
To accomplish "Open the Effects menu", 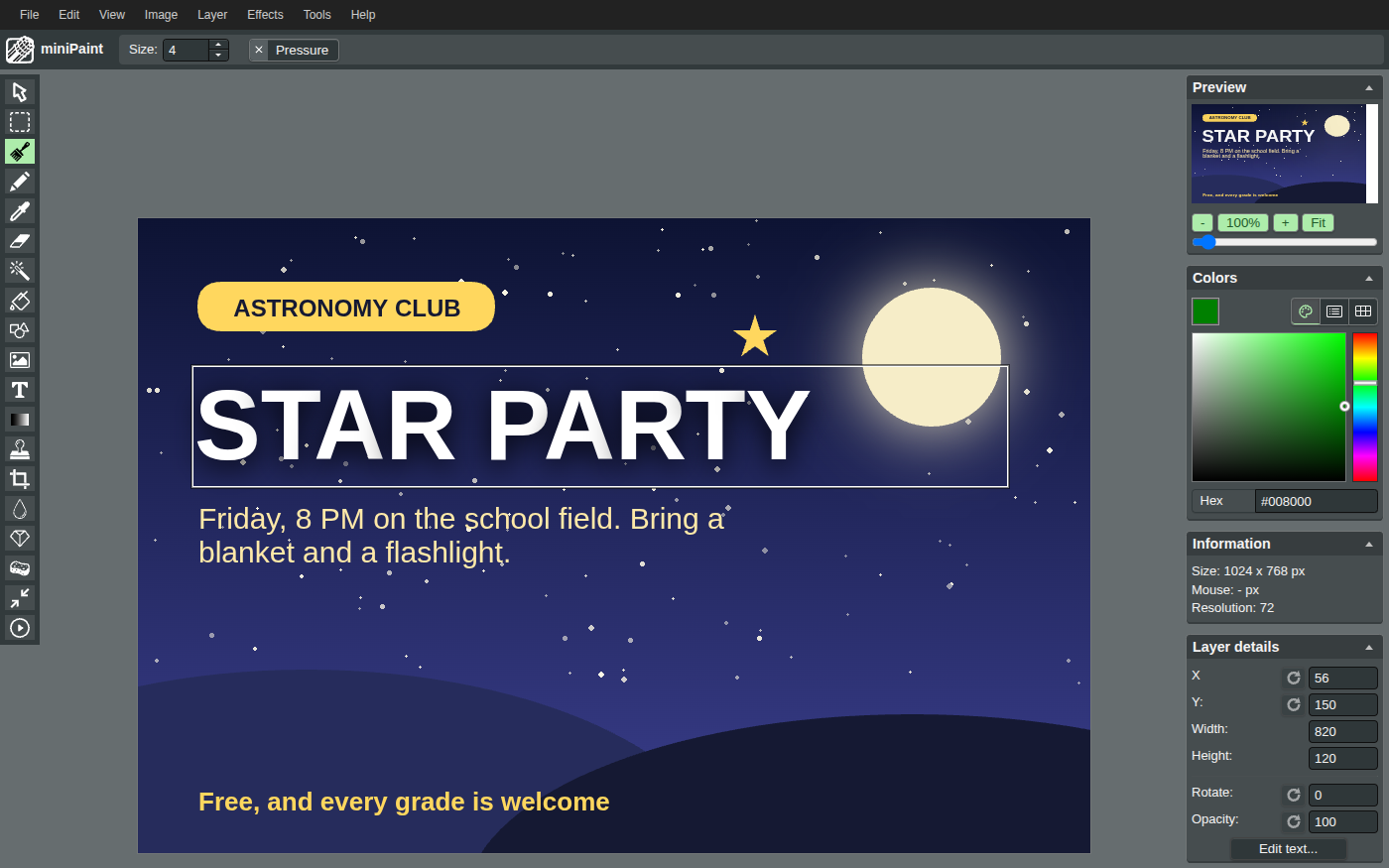I will (265, 15).
